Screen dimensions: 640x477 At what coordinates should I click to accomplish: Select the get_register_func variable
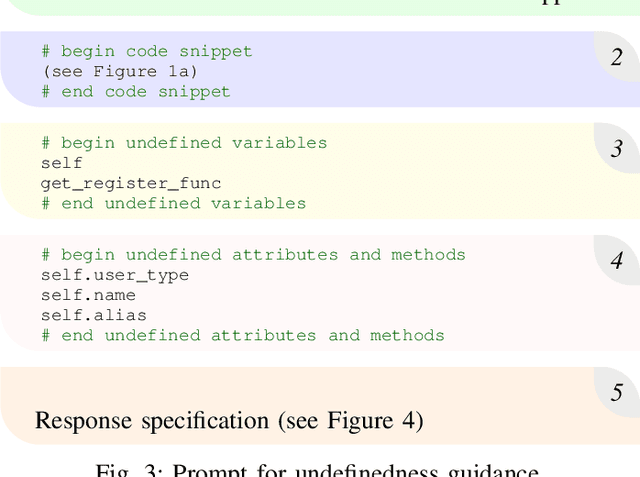click(131, 183)
